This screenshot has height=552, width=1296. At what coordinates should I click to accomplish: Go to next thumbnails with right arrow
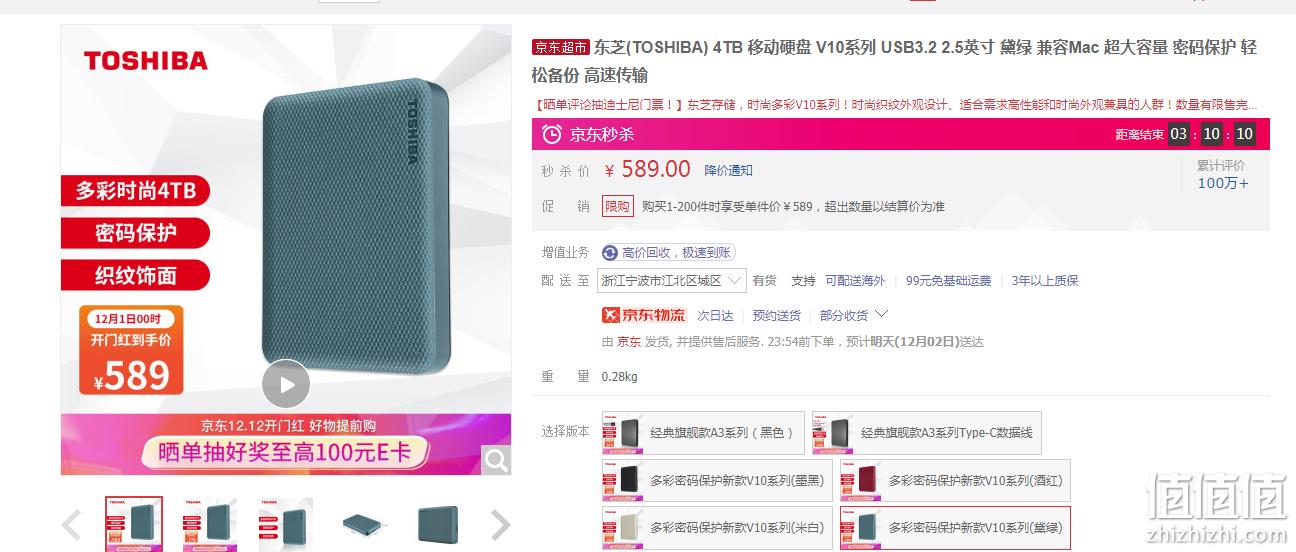(500, 524)
